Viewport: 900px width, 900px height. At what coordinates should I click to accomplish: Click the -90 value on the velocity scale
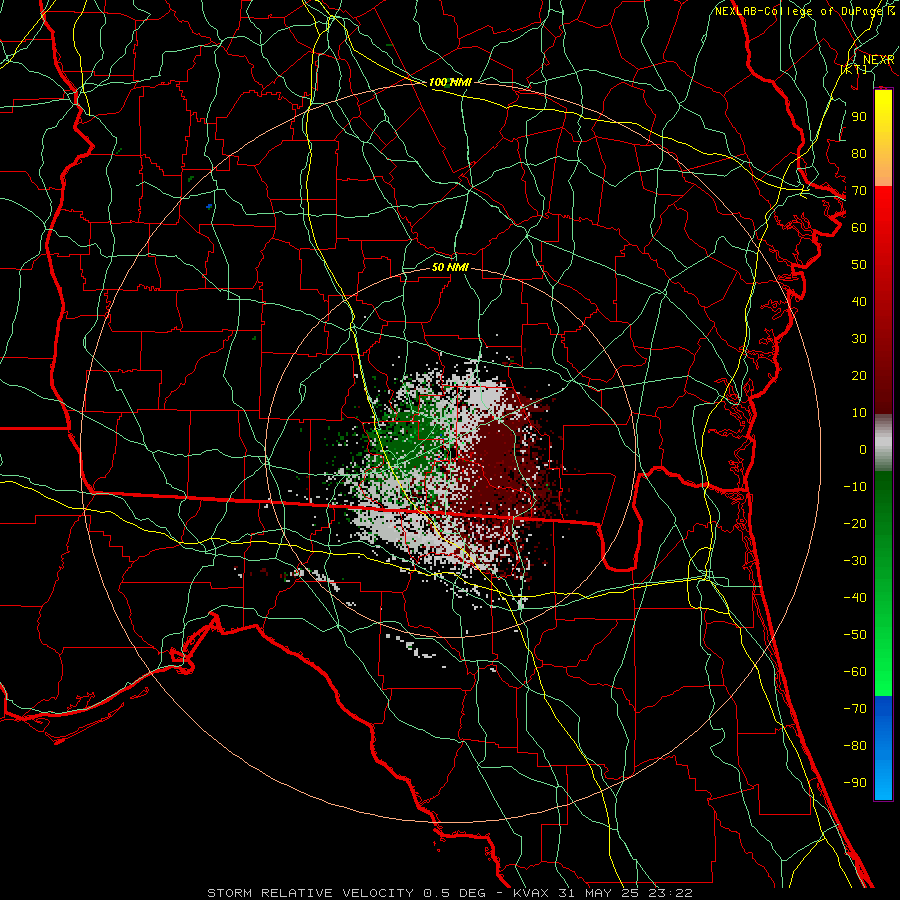click(x=855, y=783)
